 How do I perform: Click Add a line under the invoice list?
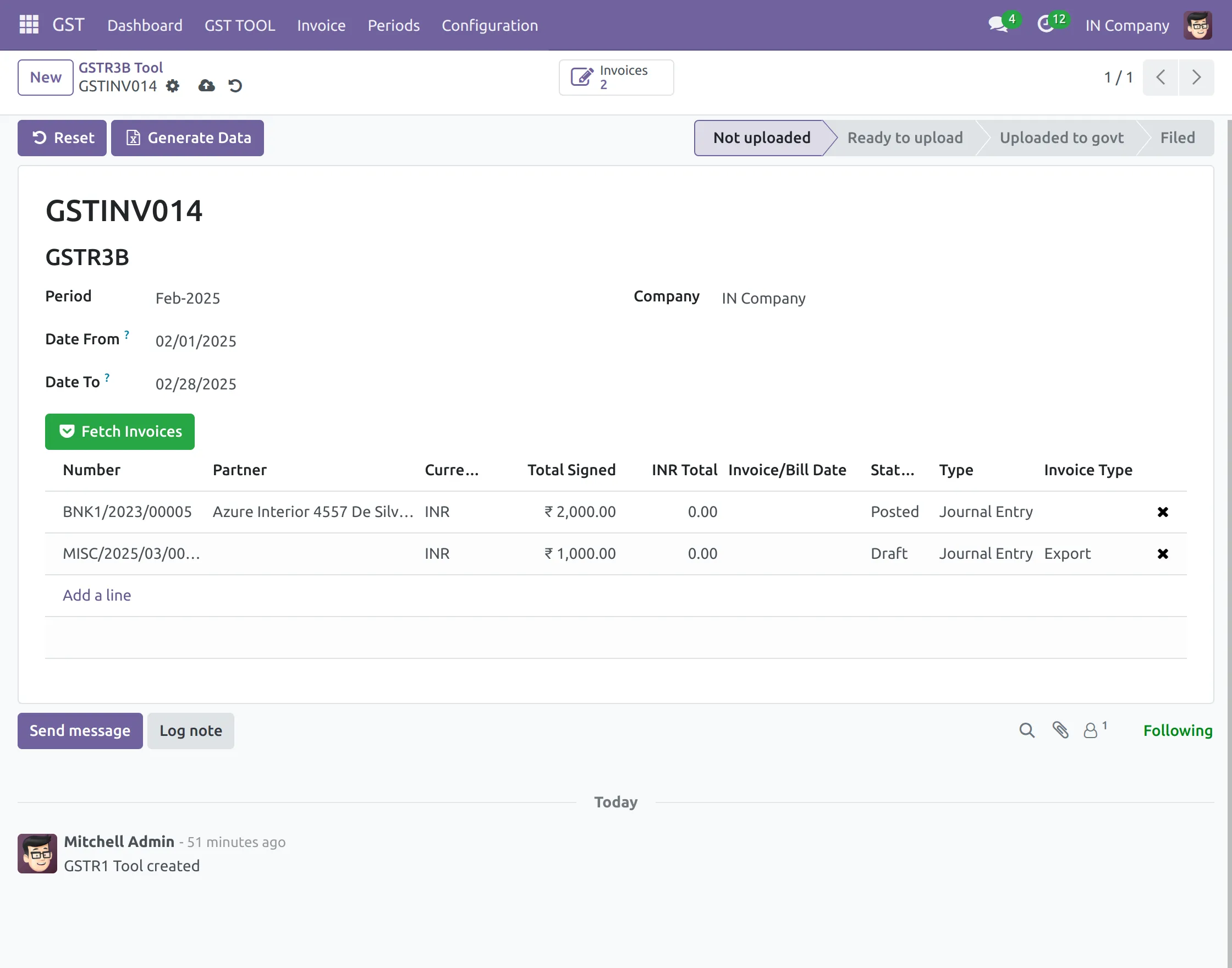tap(96, 595)
